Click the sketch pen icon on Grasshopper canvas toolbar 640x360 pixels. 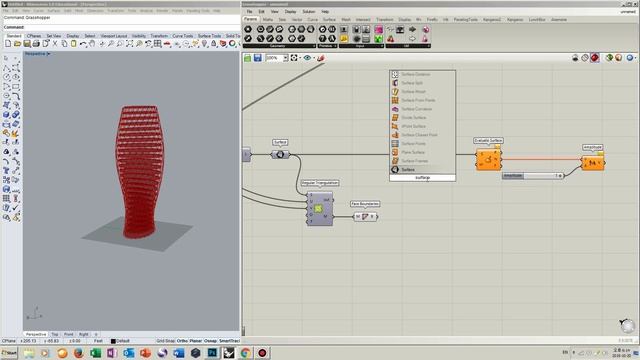(x=321, y=58)
